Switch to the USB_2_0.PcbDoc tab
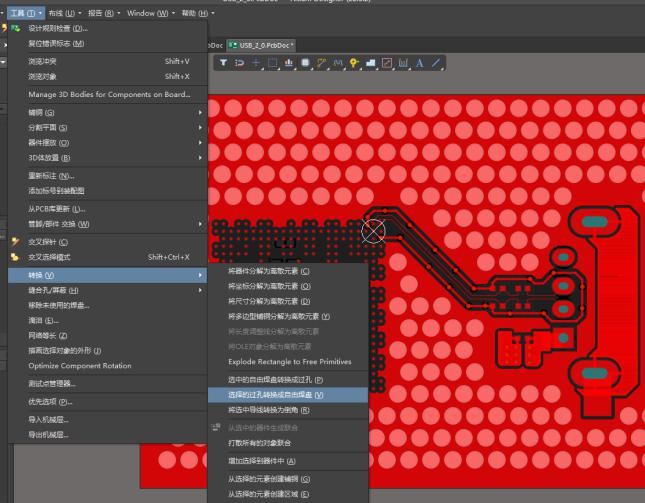 259,45
